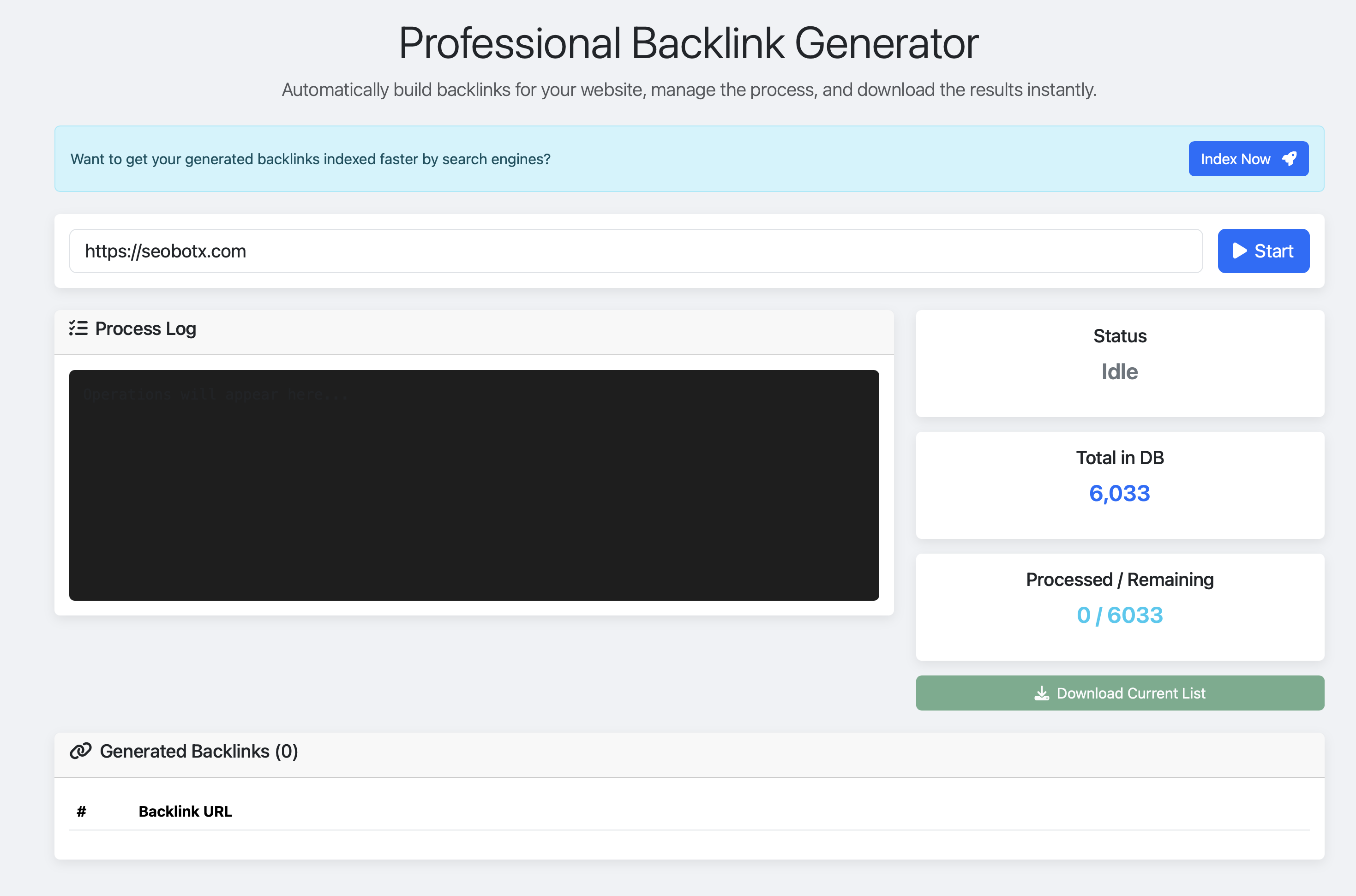1356x896 pixels.
Task: Click the Generated Backlinks (0) heading
Action: [x=198, y=751]
